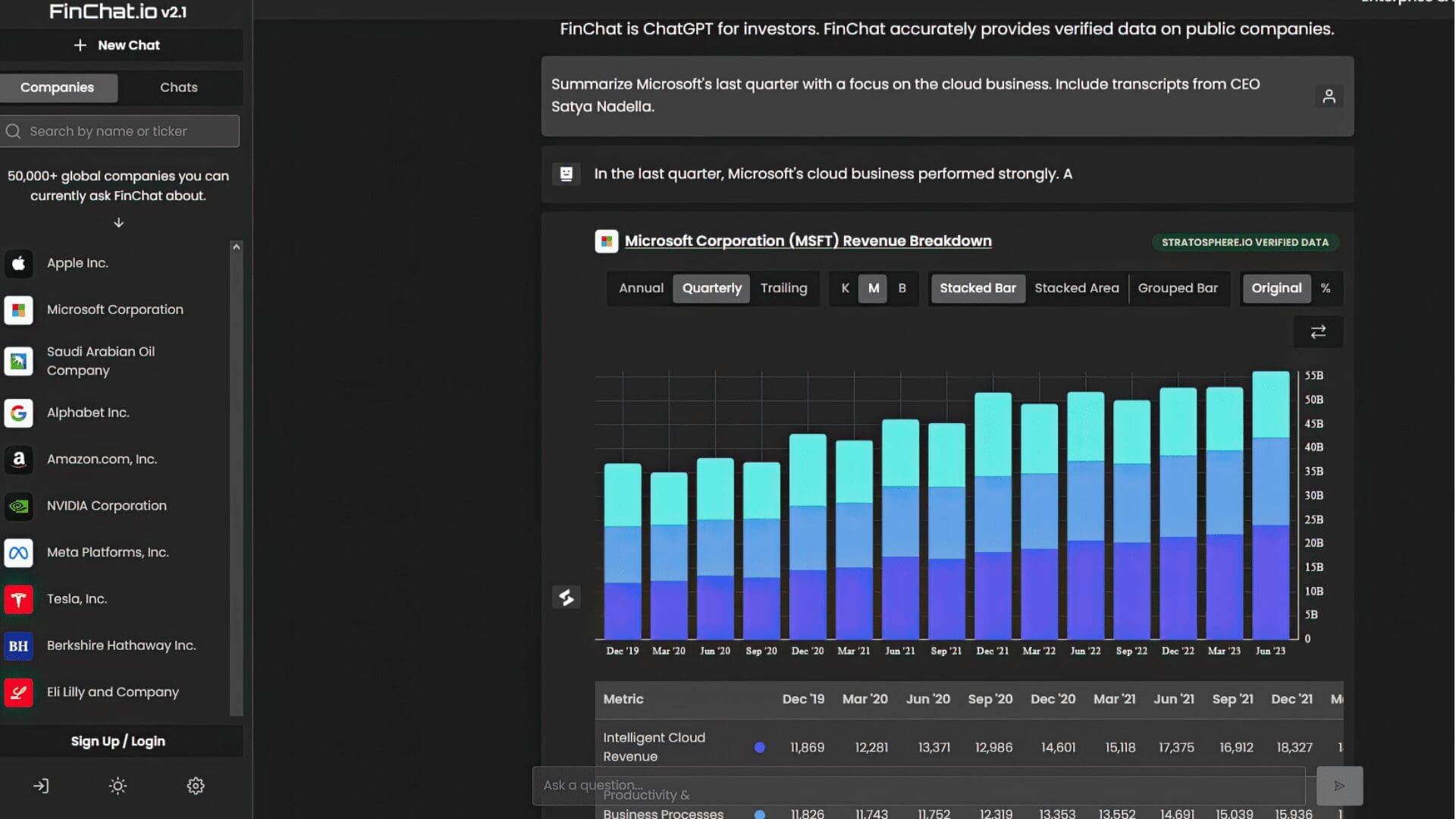Open settings gear icon in sidebar
The width and height of the screenshot is (1456, 819).
[196, 786]
